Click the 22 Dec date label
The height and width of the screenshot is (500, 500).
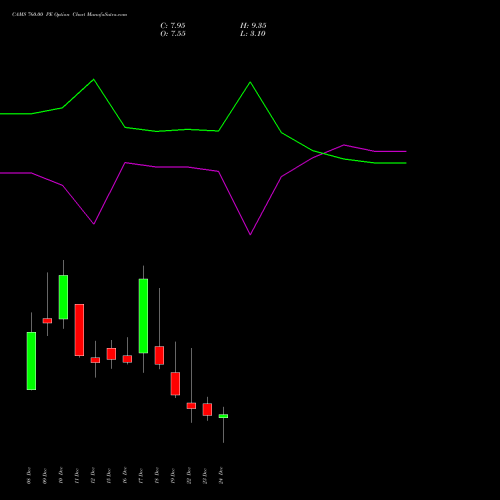coord(189,475)
